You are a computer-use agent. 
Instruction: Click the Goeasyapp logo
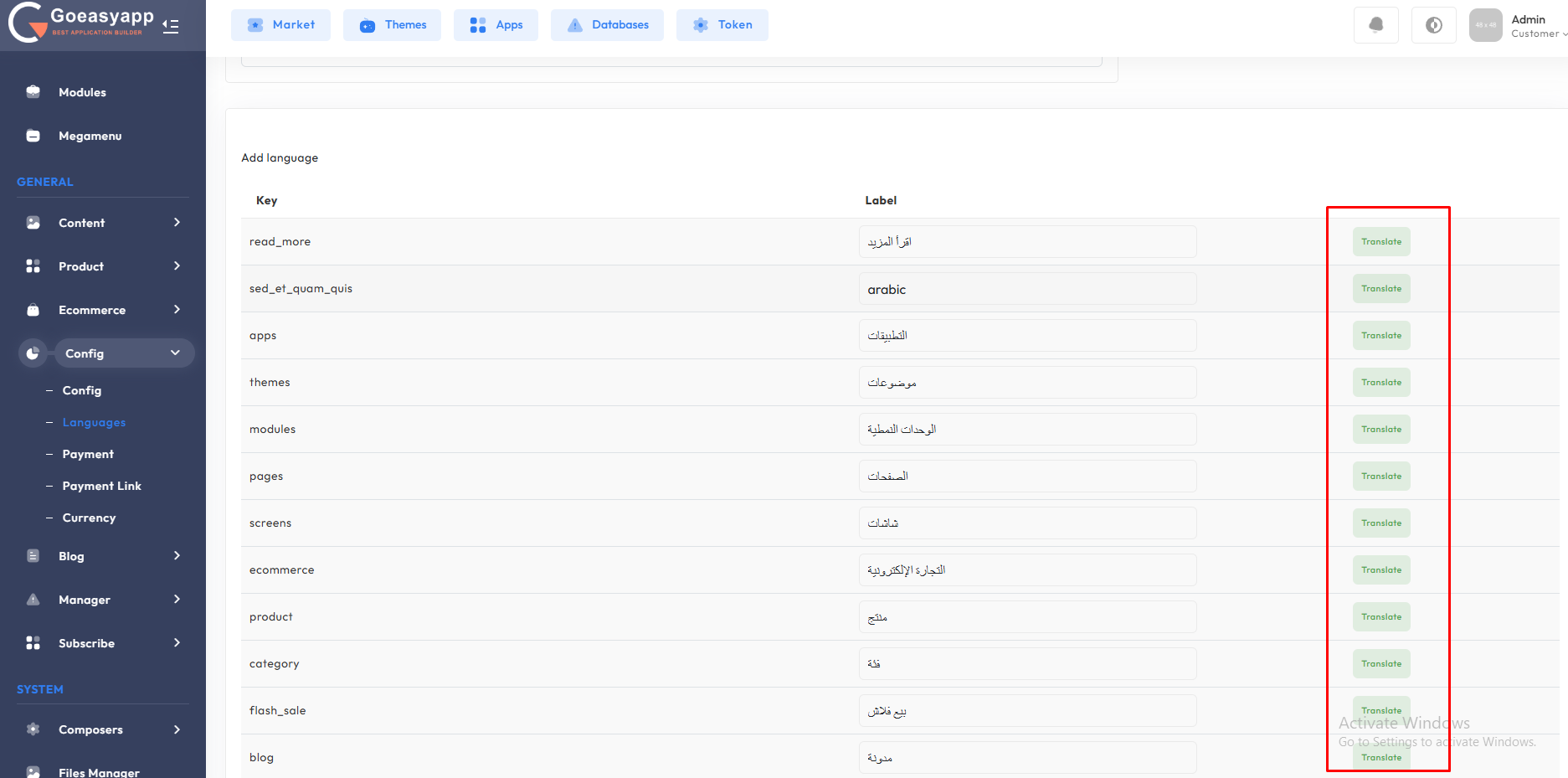81,23
